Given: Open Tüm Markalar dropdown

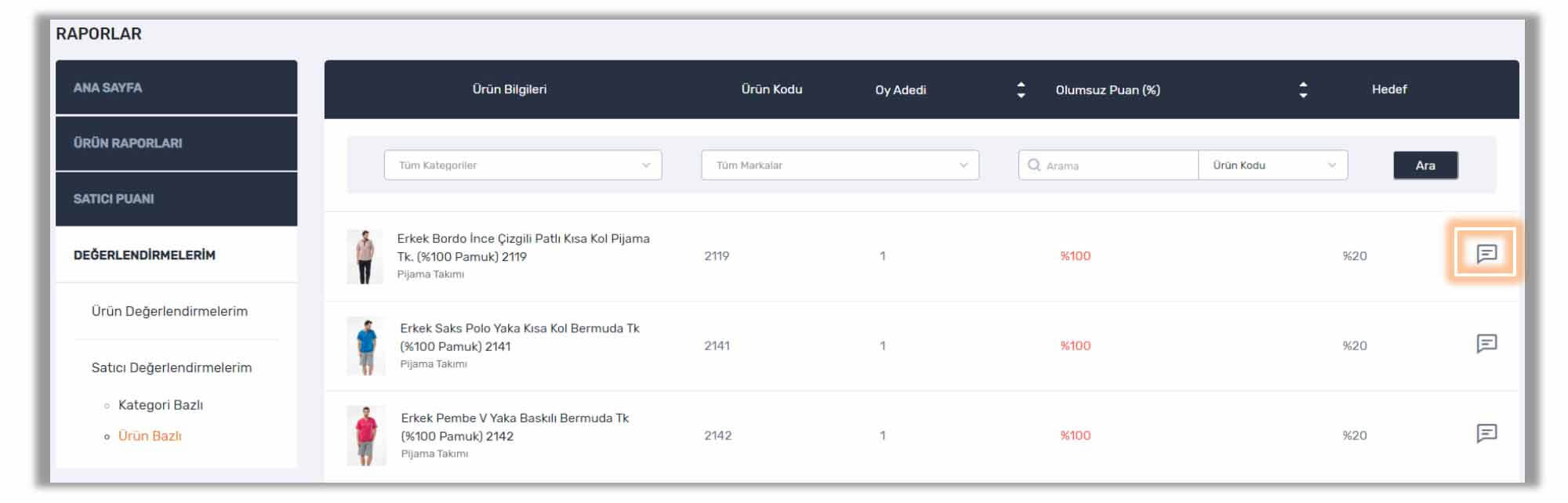Looking at the screenshot, I should point(840,165).
